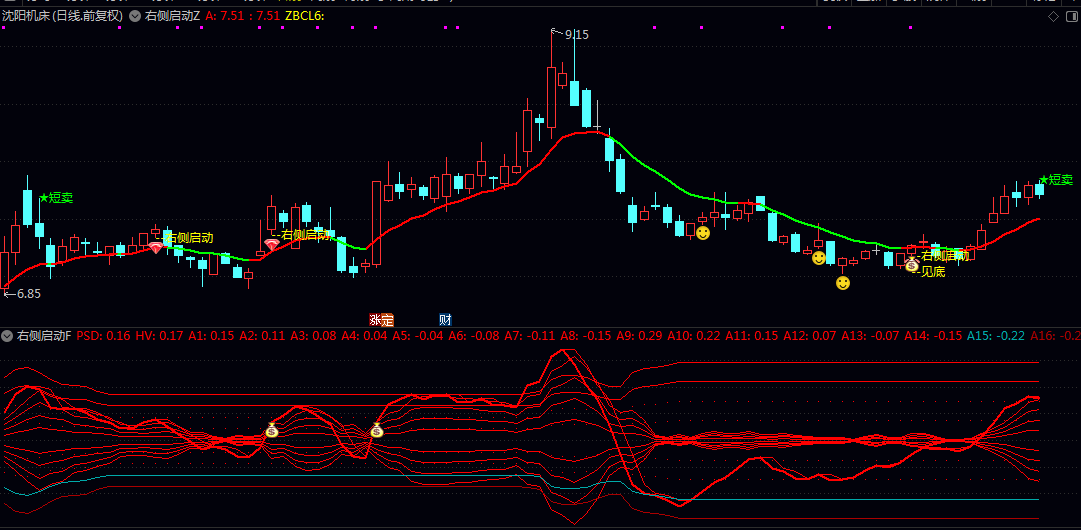The height and width of the screenshot is (530, 1081).
Task: Click the leftmost money bag in indicator panel
Action: tap(271, 431)
